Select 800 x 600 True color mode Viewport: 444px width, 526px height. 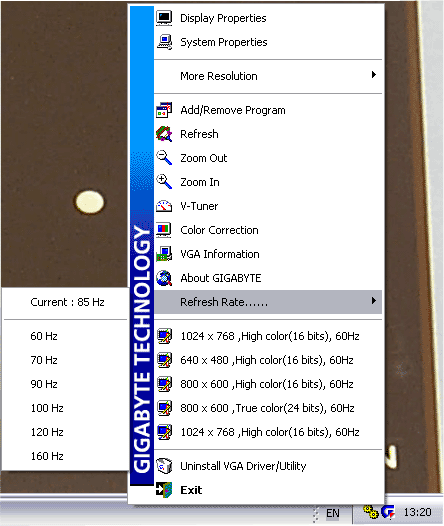click(268, 408)
